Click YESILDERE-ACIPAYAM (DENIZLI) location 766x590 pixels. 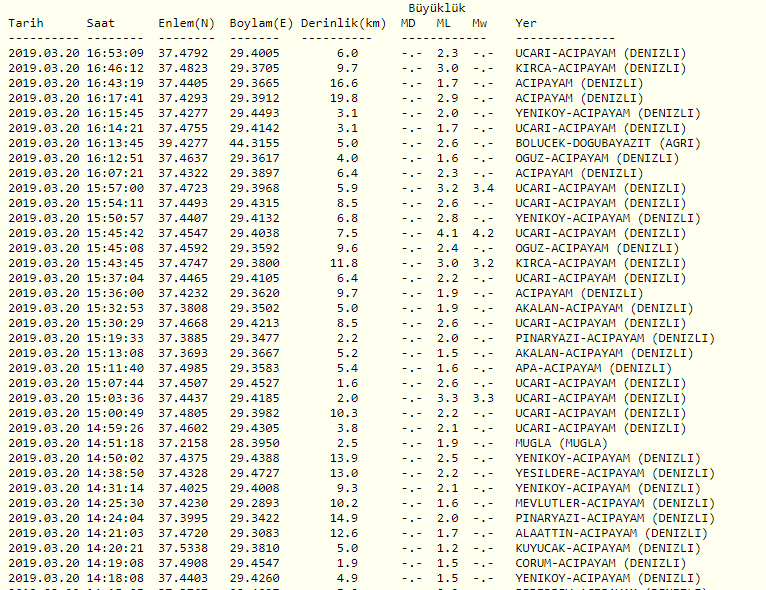click(615, 473)
